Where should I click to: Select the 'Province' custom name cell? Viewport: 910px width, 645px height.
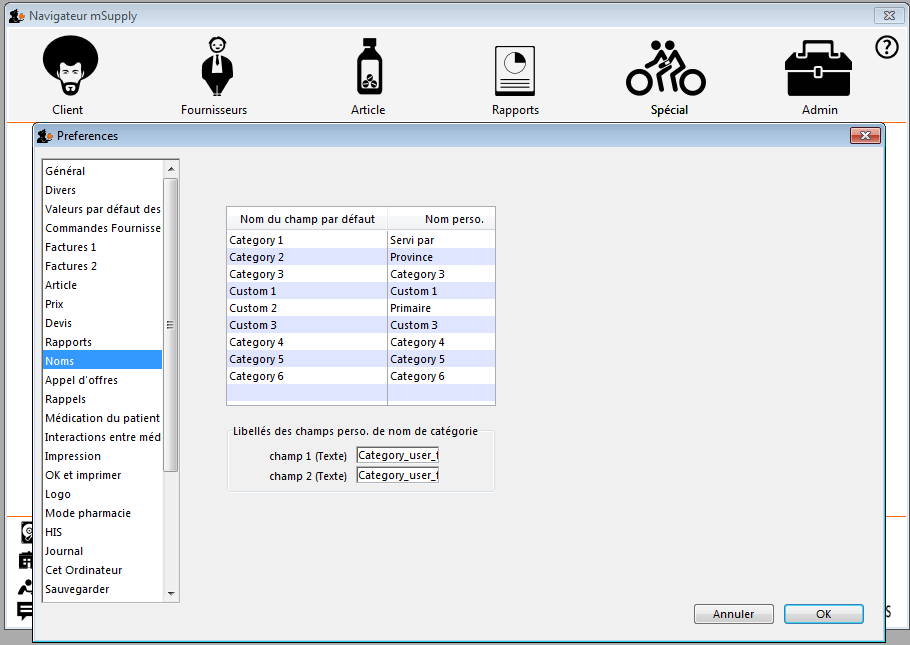pyautogui.click(x=442, y=257)
